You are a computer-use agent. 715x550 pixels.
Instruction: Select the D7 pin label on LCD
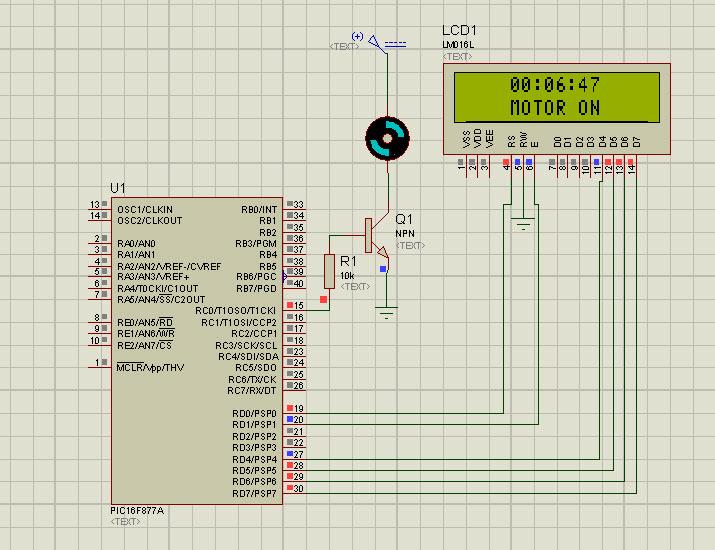click(x=637, y=142)
